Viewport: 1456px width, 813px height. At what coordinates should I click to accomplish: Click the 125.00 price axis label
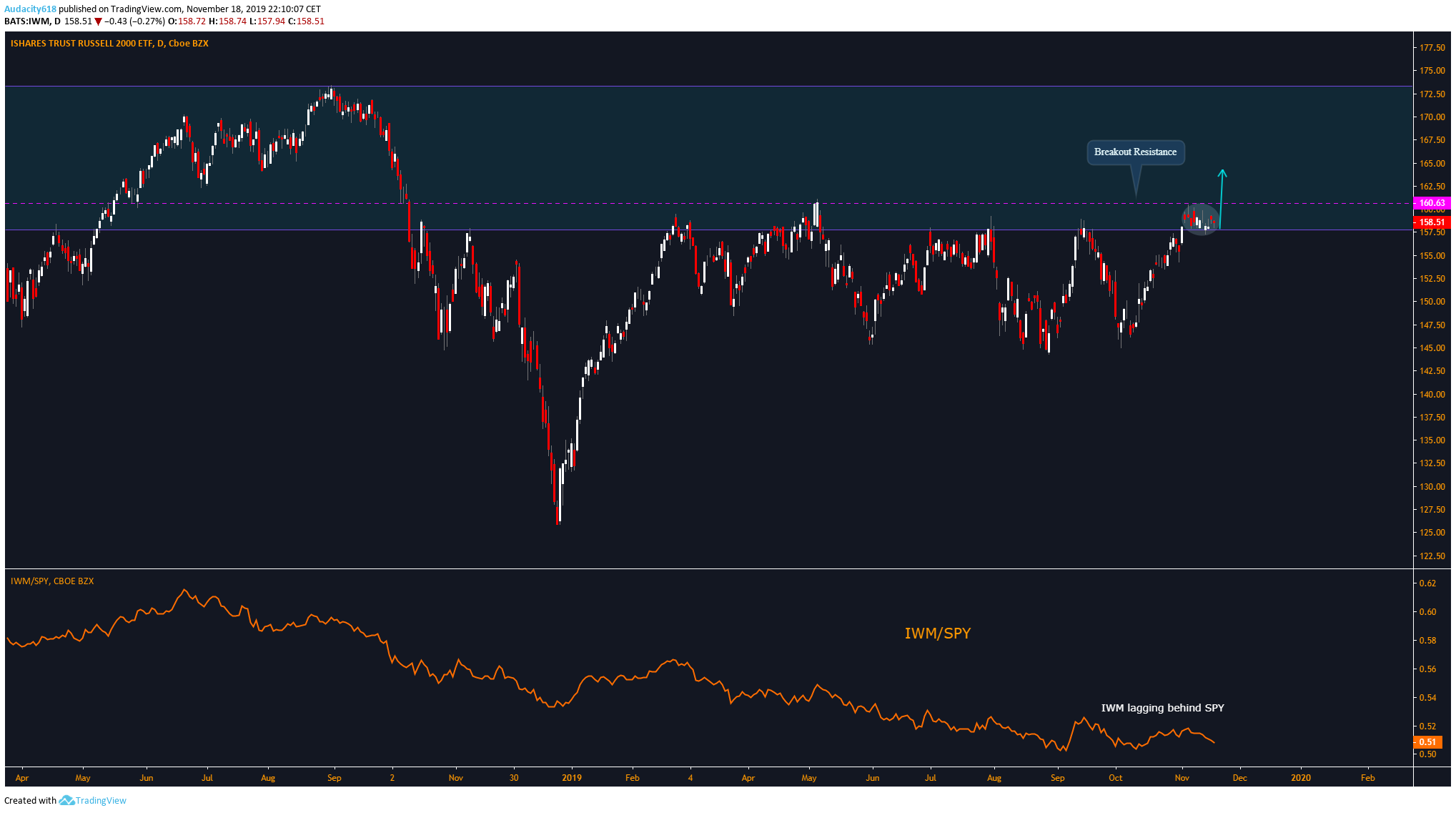(x=1432, y=533)
